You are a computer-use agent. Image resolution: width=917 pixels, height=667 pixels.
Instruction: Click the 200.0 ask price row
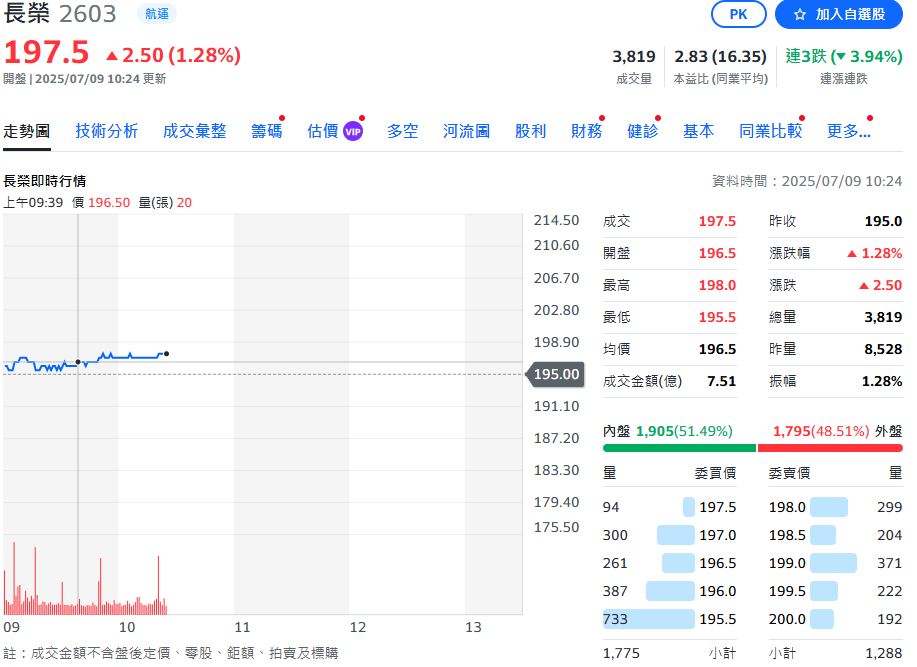[836, 619]
